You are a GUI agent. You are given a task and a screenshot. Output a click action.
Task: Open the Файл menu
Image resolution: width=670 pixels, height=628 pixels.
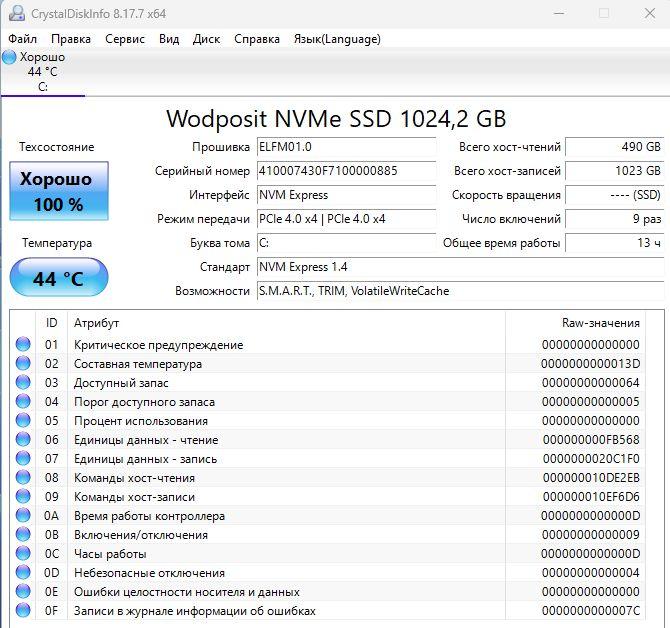(x=23, y=39)
